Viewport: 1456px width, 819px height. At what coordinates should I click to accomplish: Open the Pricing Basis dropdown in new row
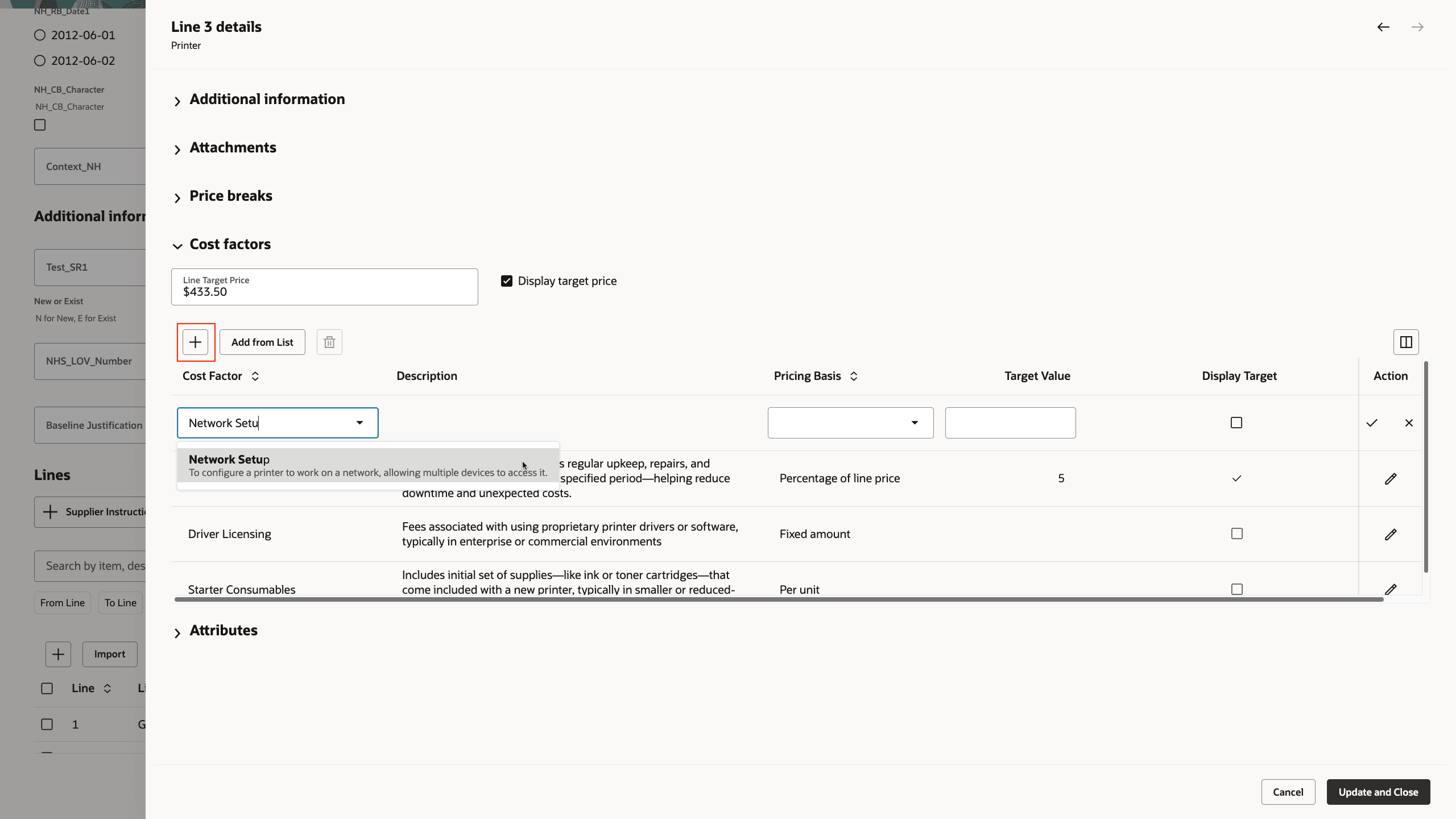(x=915, y=423)
